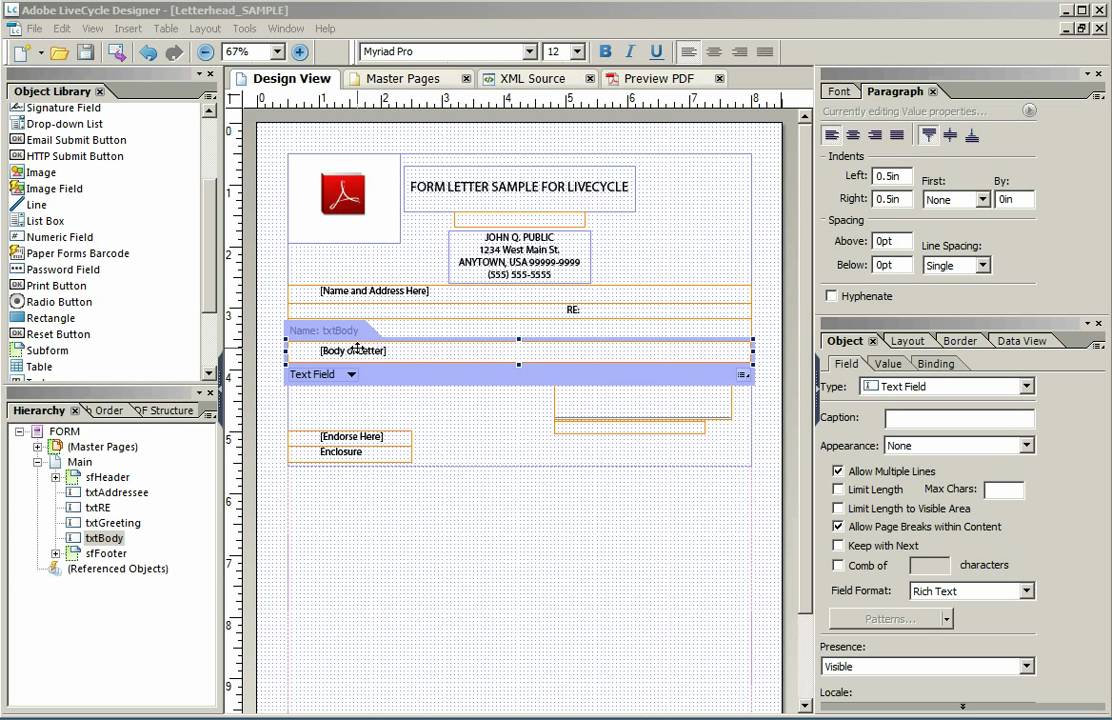Check the Limit Length checkbox
This screenshot has width=1112, height=720.
838,489
